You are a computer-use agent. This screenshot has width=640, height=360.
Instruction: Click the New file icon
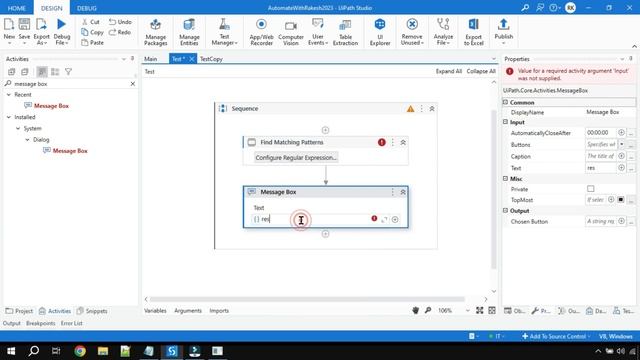tap(9, 24)
